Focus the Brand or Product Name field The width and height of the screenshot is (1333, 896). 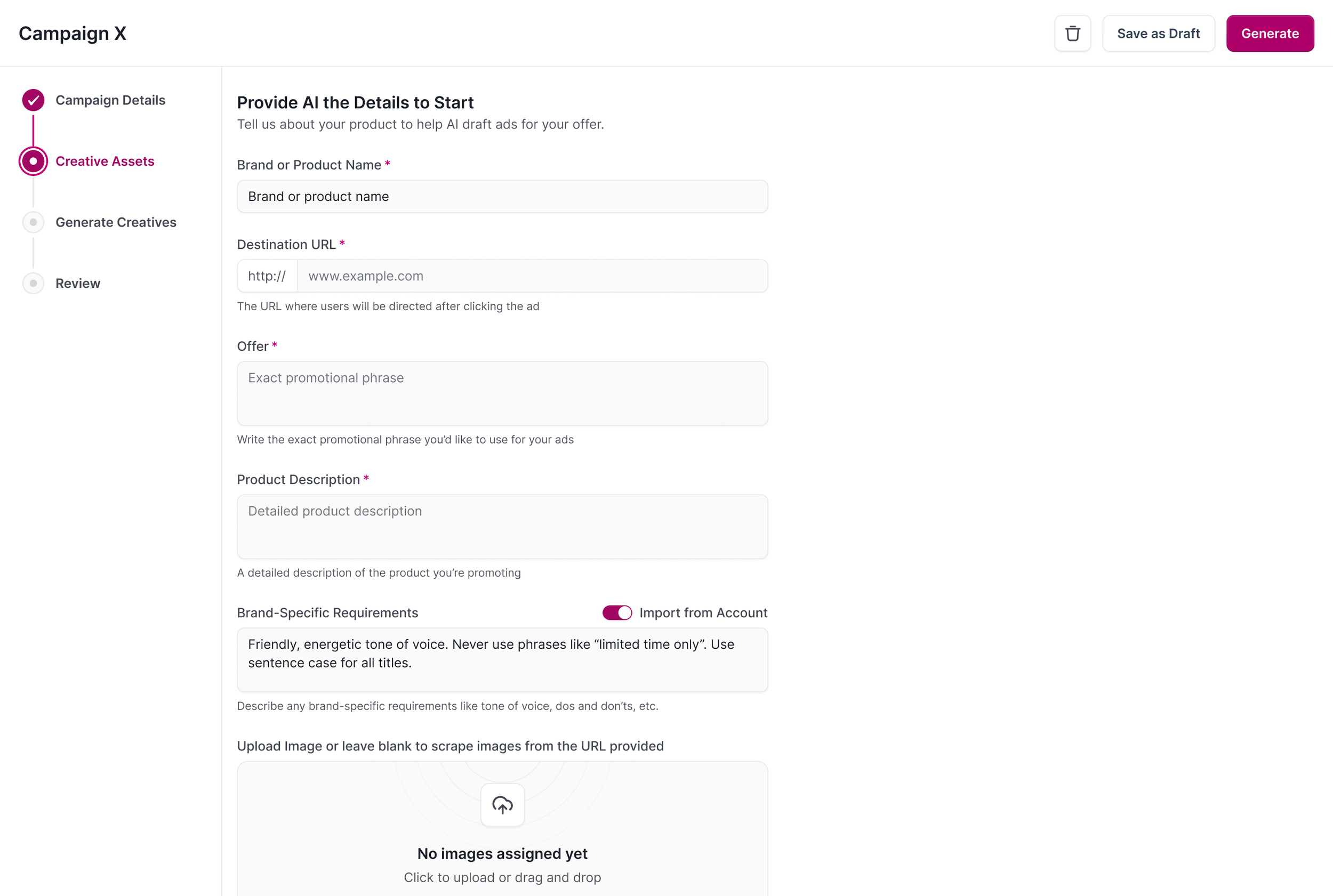click(502, 197)
